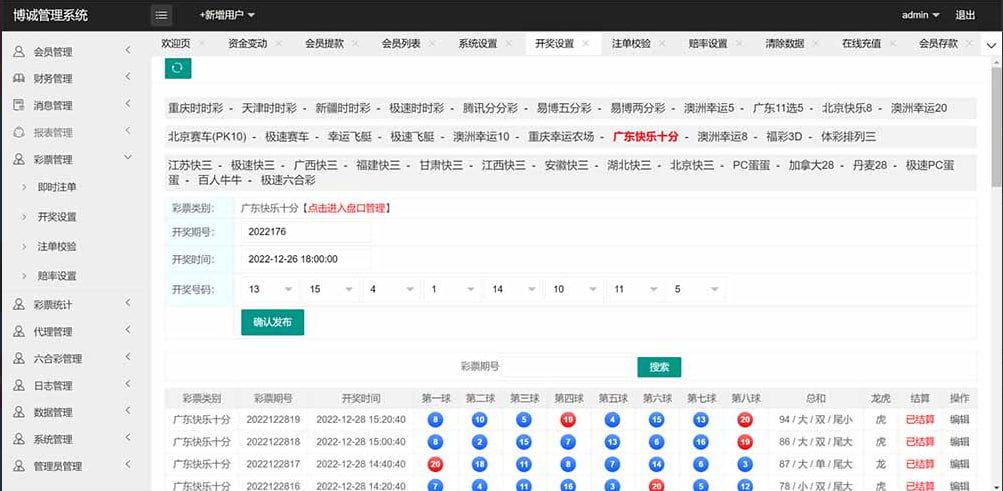
Task: Close the 会员提款 tab
Action: pos(355,43)
